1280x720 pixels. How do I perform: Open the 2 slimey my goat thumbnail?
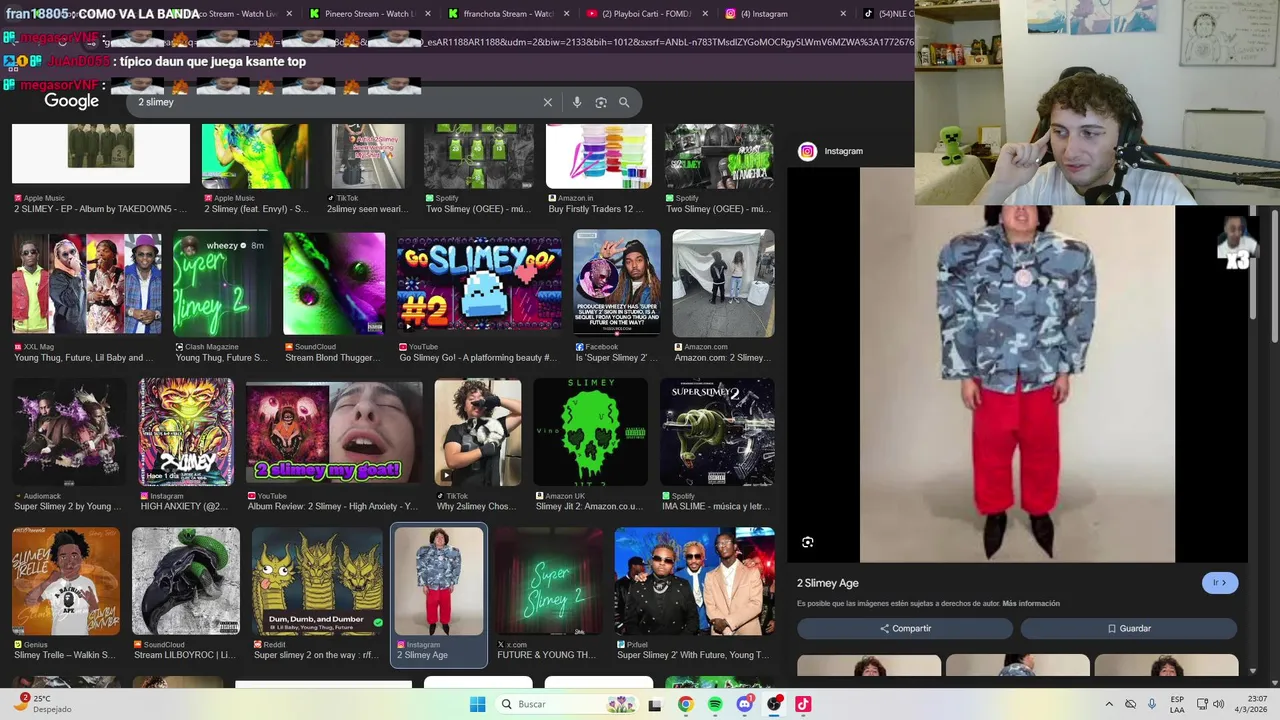coord(334,433)
